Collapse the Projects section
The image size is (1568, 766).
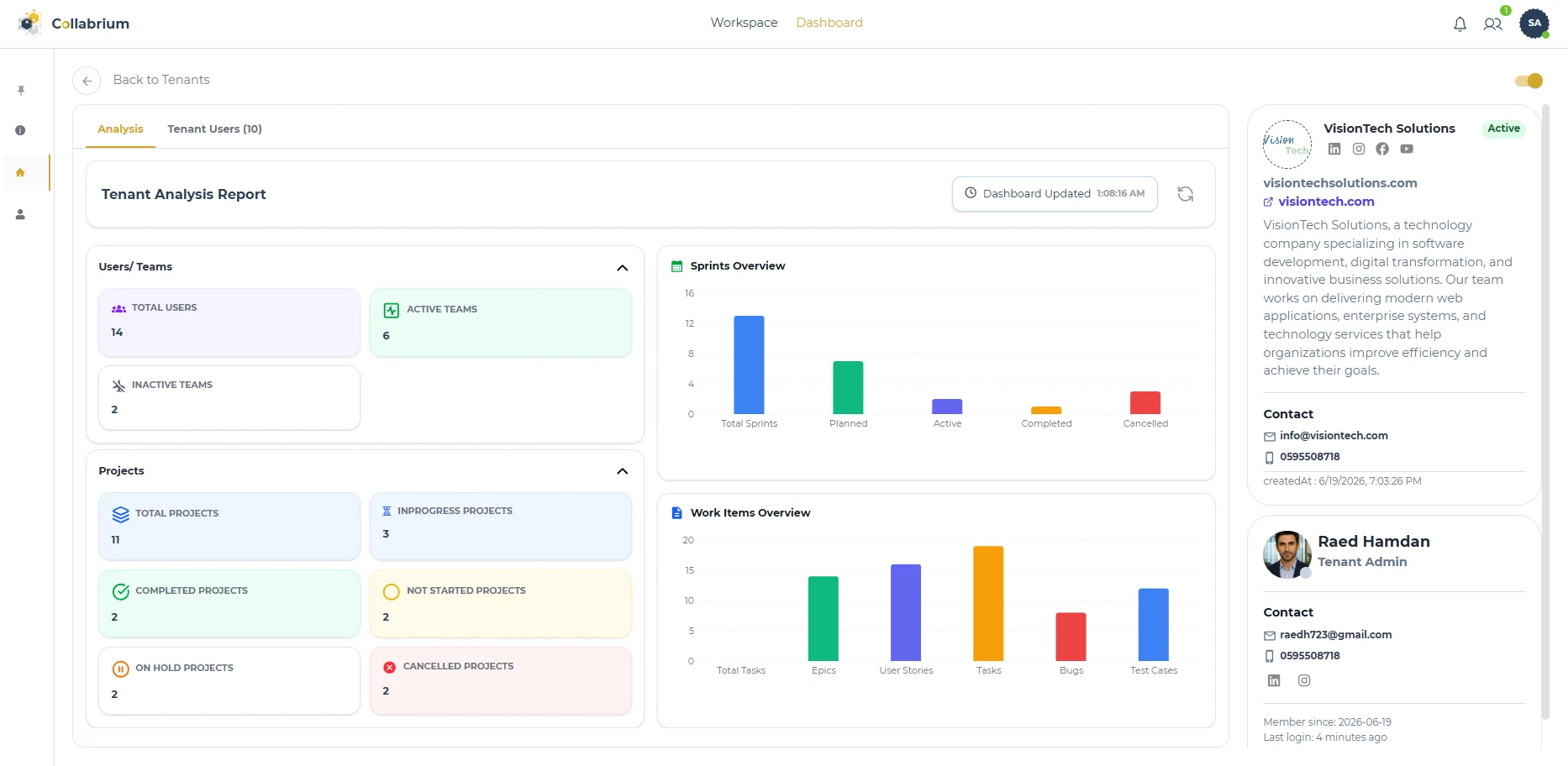click(x=623, y=471)
